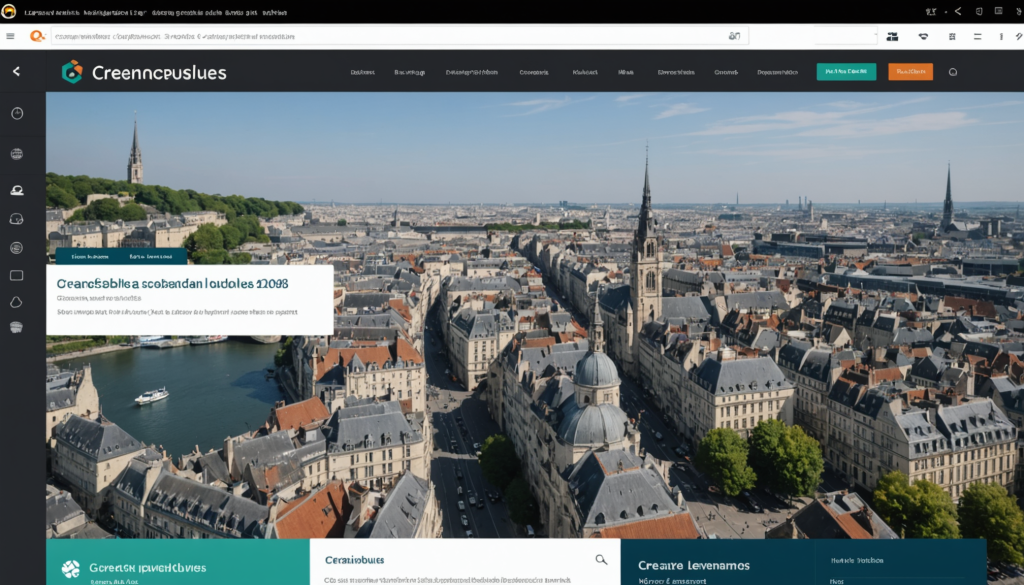Click the yellow round app icon in title bar
Image resolution: width=1024 pixels, height=585 pixels.
point(8,11)
